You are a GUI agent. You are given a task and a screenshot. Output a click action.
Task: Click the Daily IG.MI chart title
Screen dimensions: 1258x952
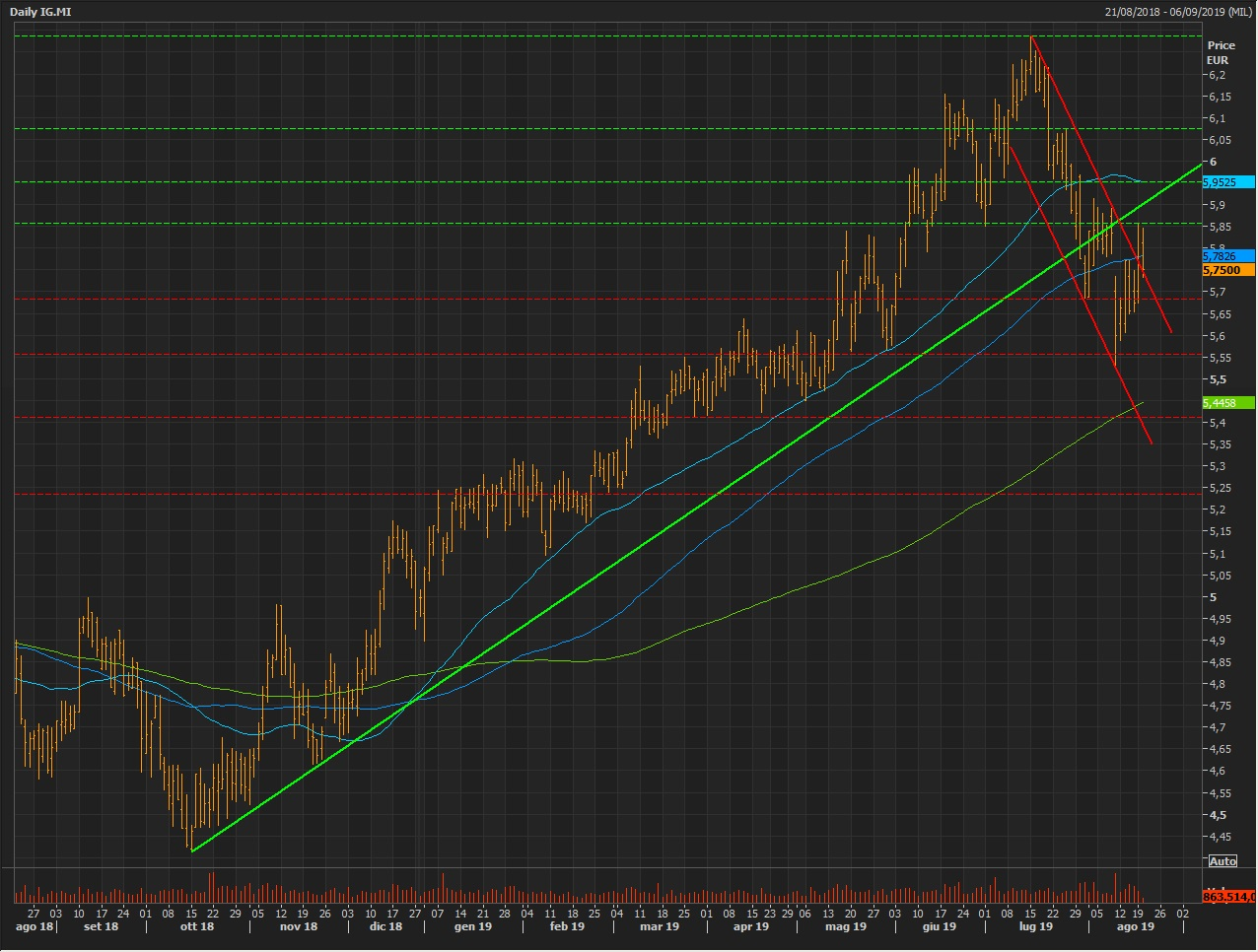click(40, 12)
